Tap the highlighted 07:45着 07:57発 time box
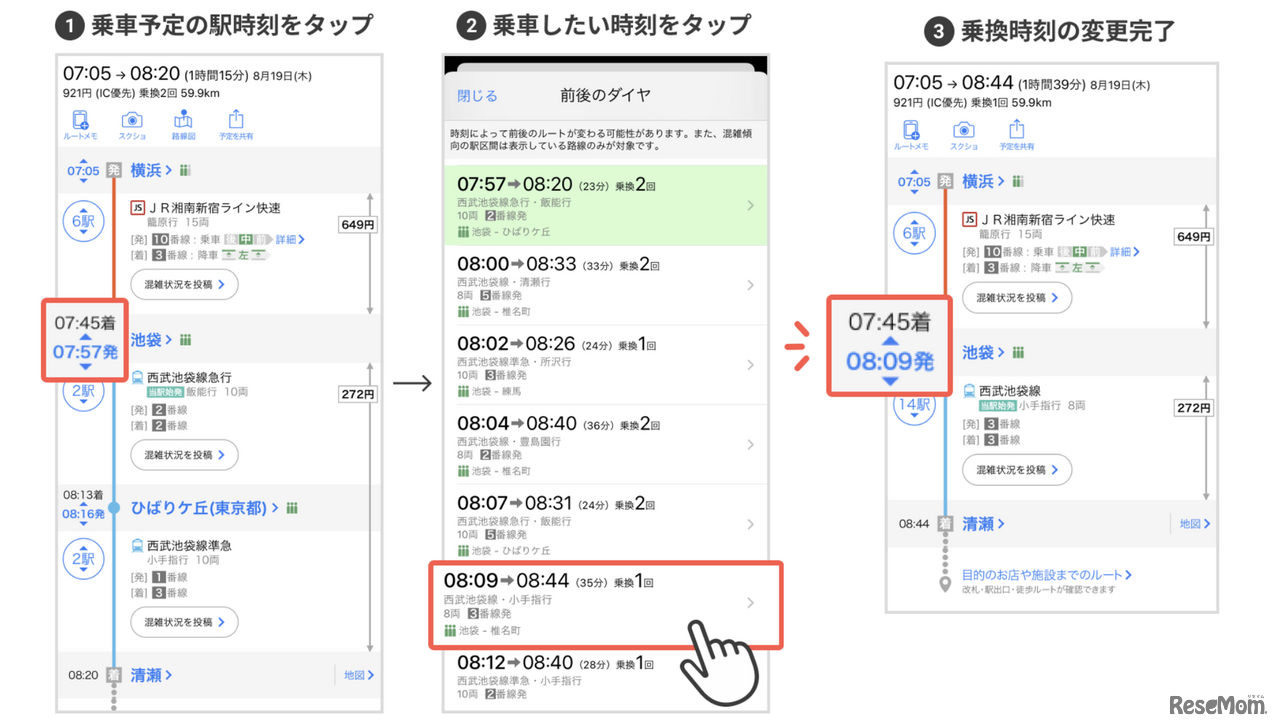This screenshot has width=1280, height=728. click(85, 340)
